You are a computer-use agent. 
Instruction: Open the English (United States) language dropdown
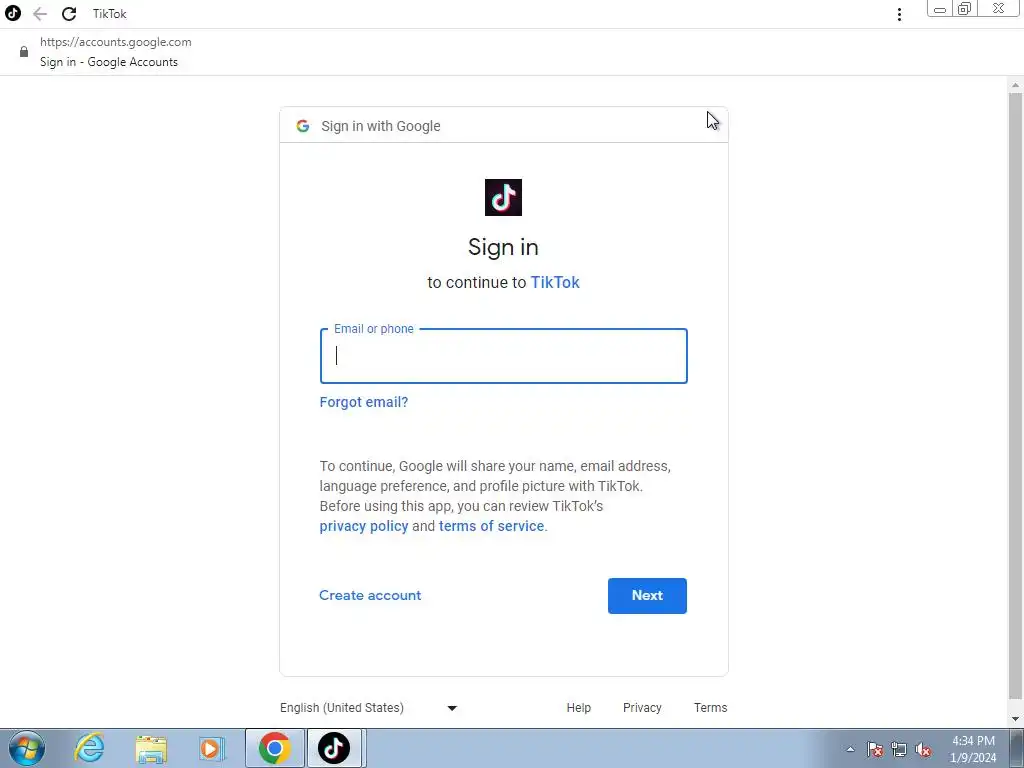coord(368,708)
